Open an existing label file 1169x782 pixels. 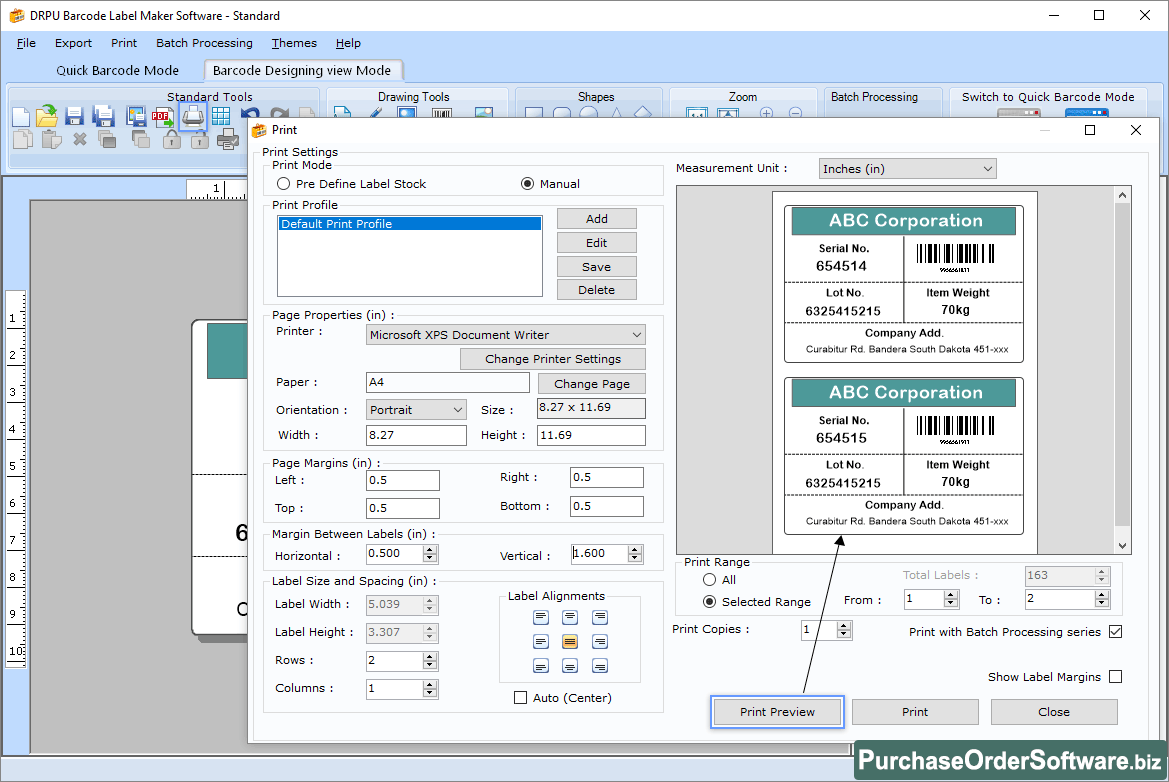point(46,115)
